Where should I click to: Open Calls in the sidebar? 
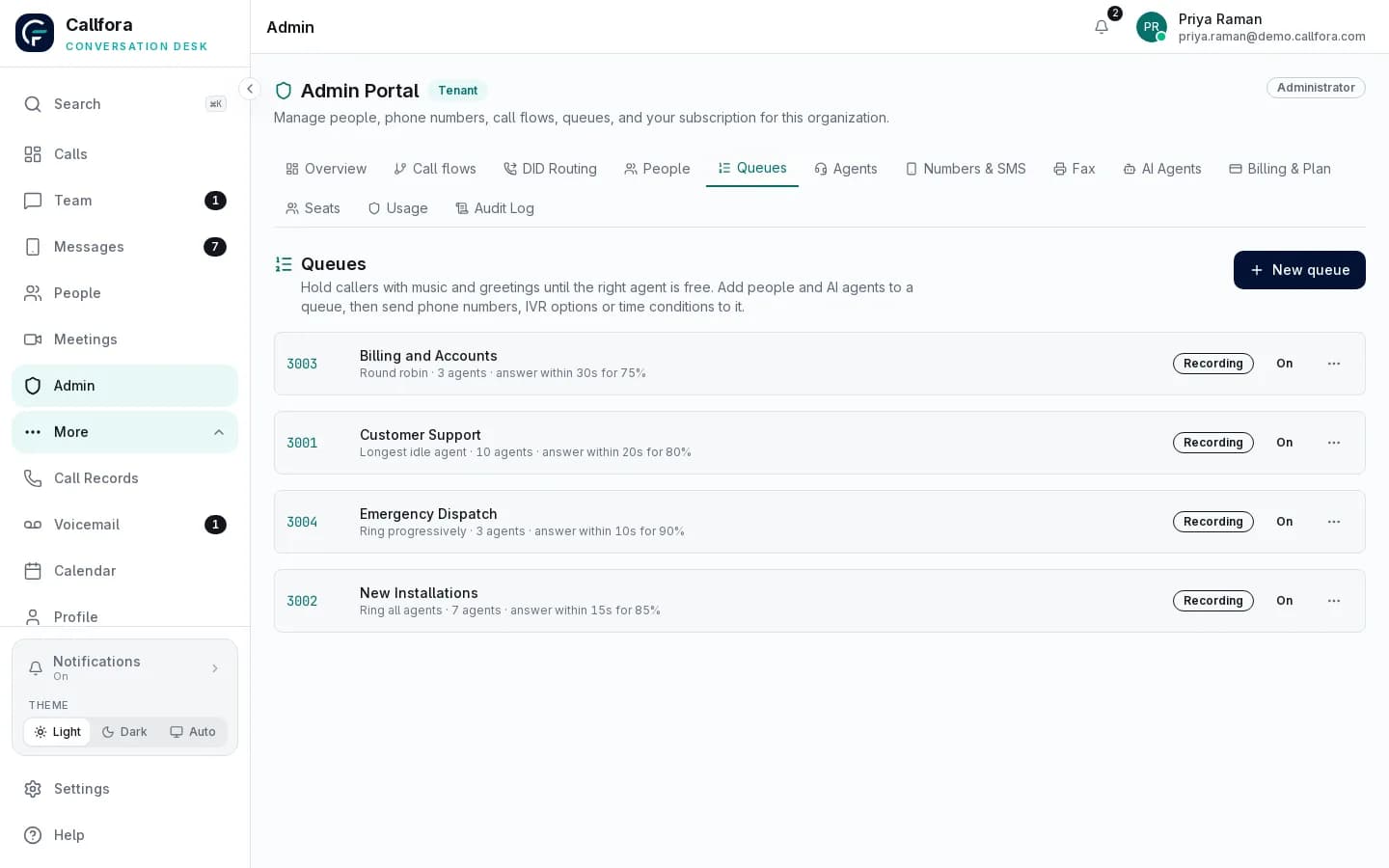[124, 154]
